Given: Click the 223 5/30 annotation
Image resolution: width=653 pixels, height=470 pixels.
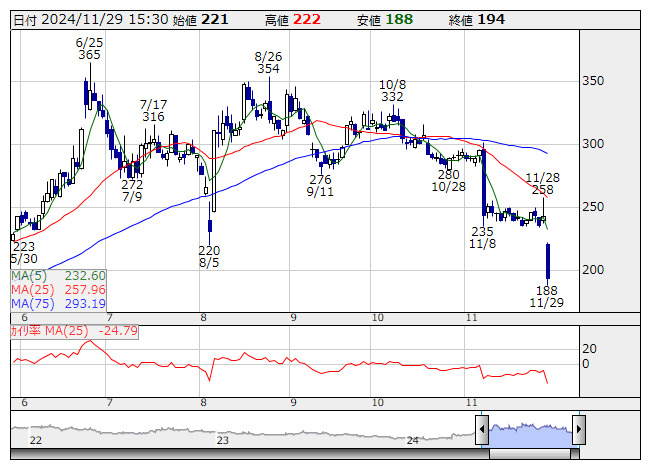Looking at the screenshot, I should click(x=24, y=253).
